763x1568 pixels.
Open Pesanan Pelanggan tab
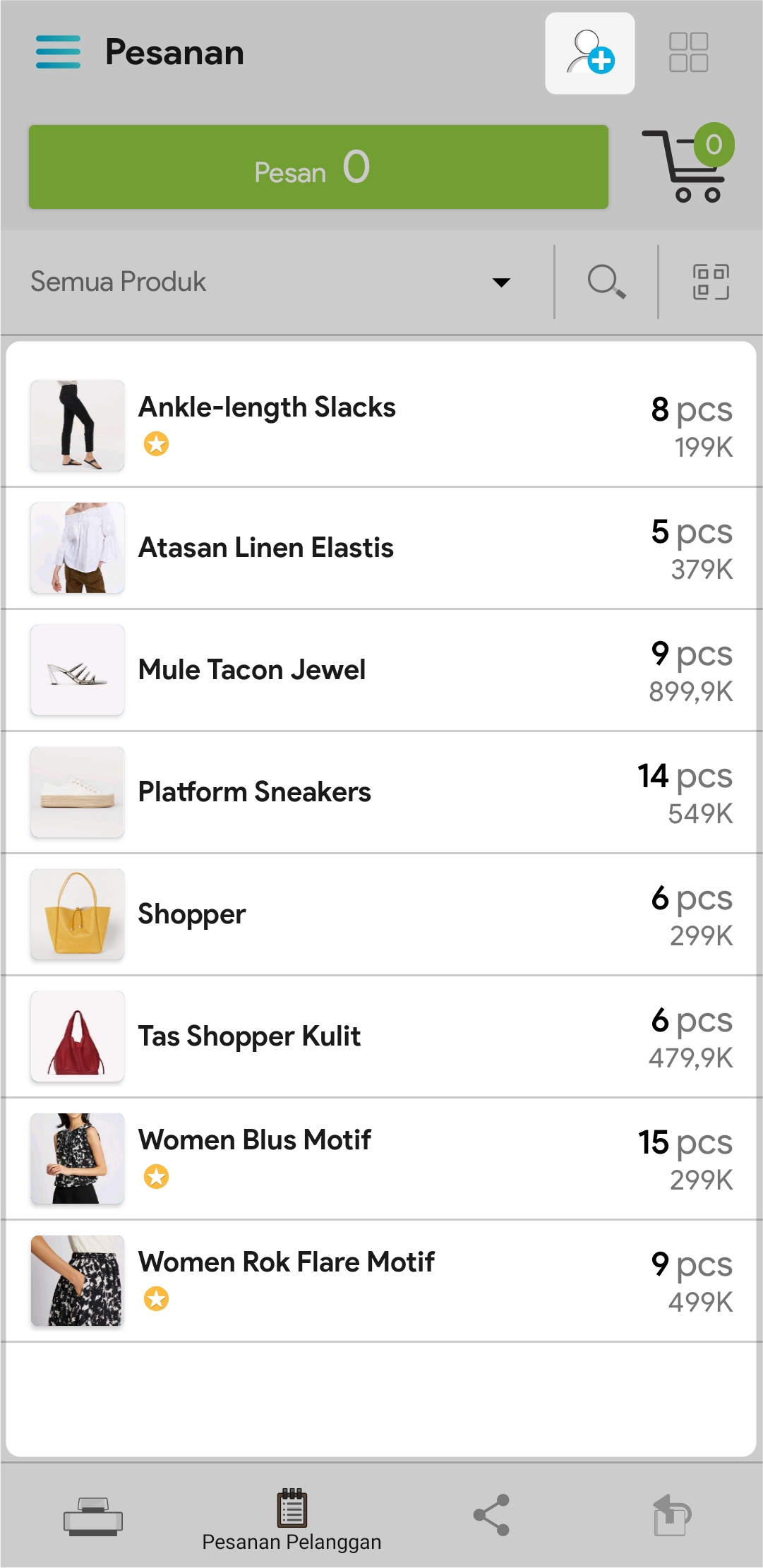(x=292, y=1520)
